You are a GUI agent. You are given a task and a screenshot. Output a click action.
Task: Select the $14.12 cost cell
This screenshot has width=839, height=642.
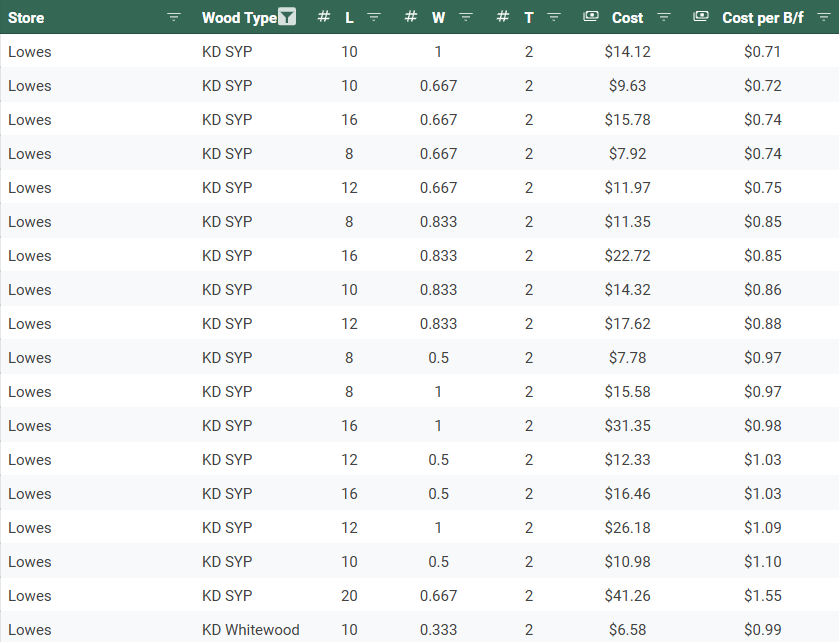(628, 52)
